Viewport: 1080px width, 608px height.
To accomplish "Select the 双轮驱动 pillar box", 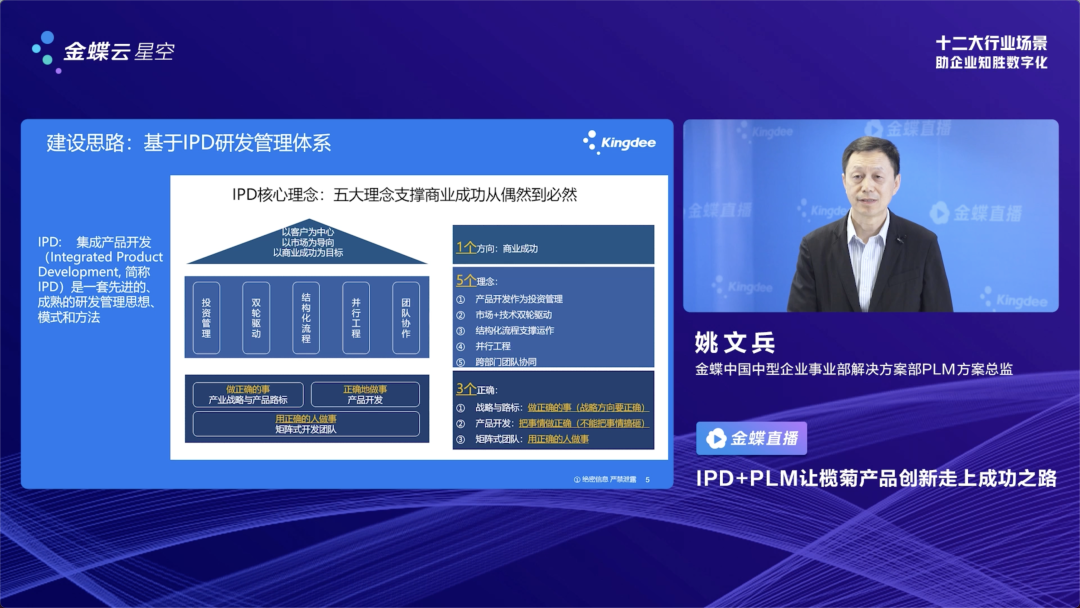I will tap(256, 318).
